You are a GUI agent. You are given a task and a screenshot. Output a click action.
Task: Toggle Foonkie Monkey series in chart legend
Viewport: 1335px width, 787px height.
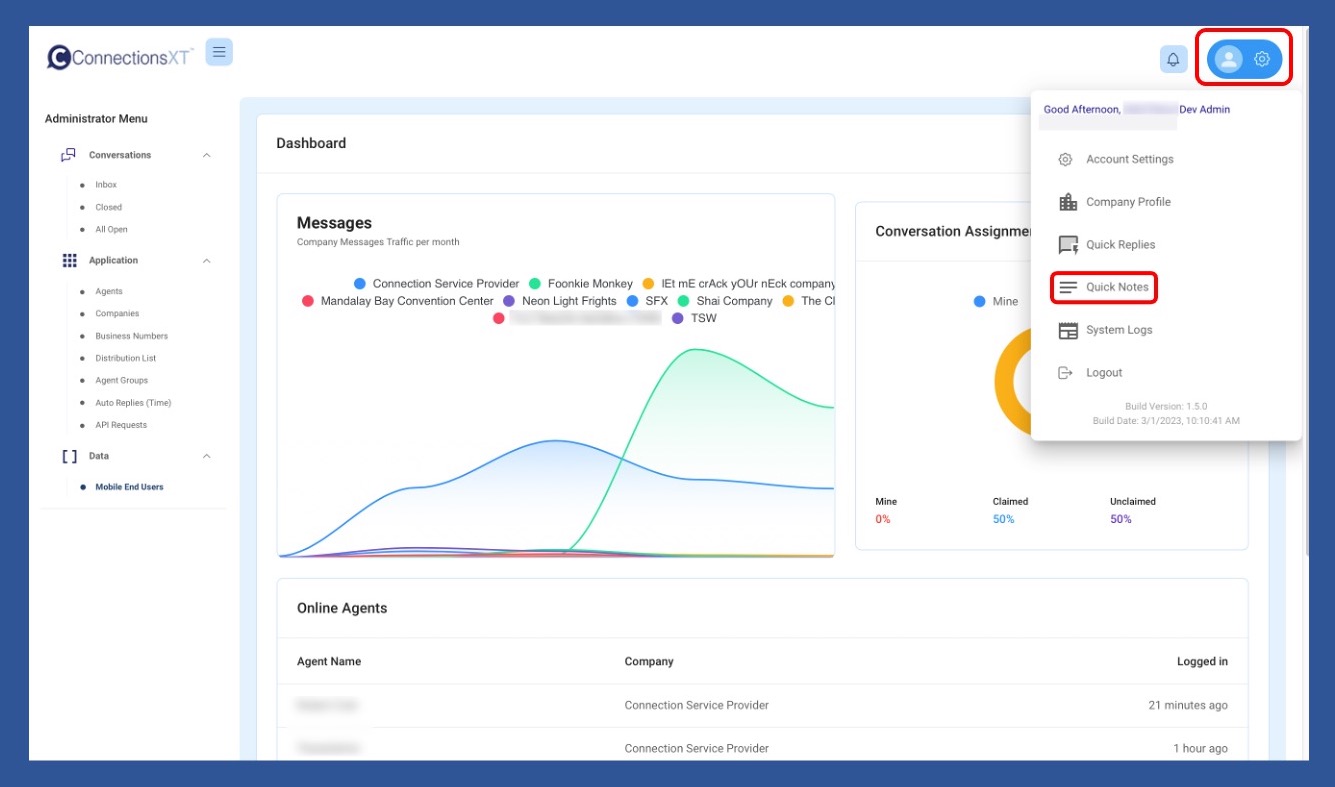580,284
